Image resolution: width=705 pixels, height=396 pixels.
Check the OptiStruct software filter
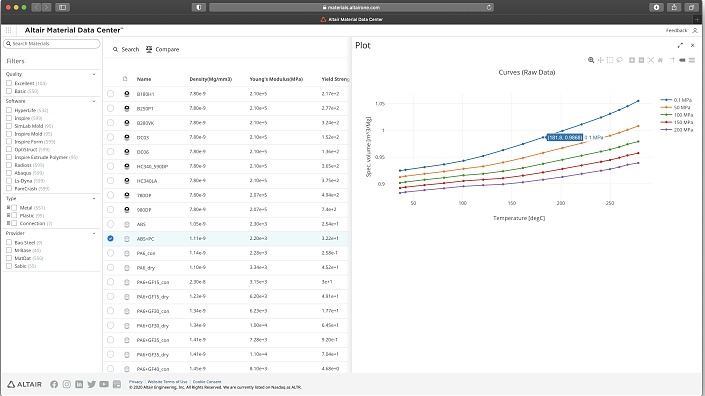9,149
